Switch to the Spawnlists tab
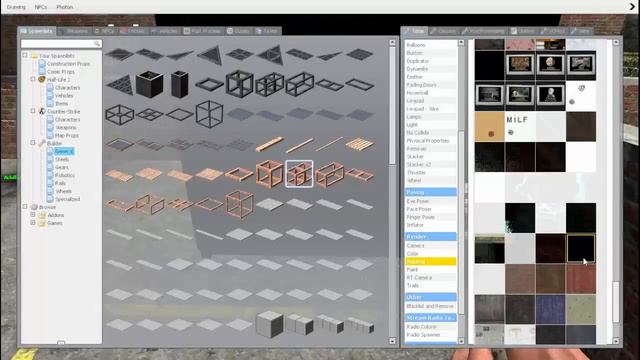 click(x=37, y=31)
